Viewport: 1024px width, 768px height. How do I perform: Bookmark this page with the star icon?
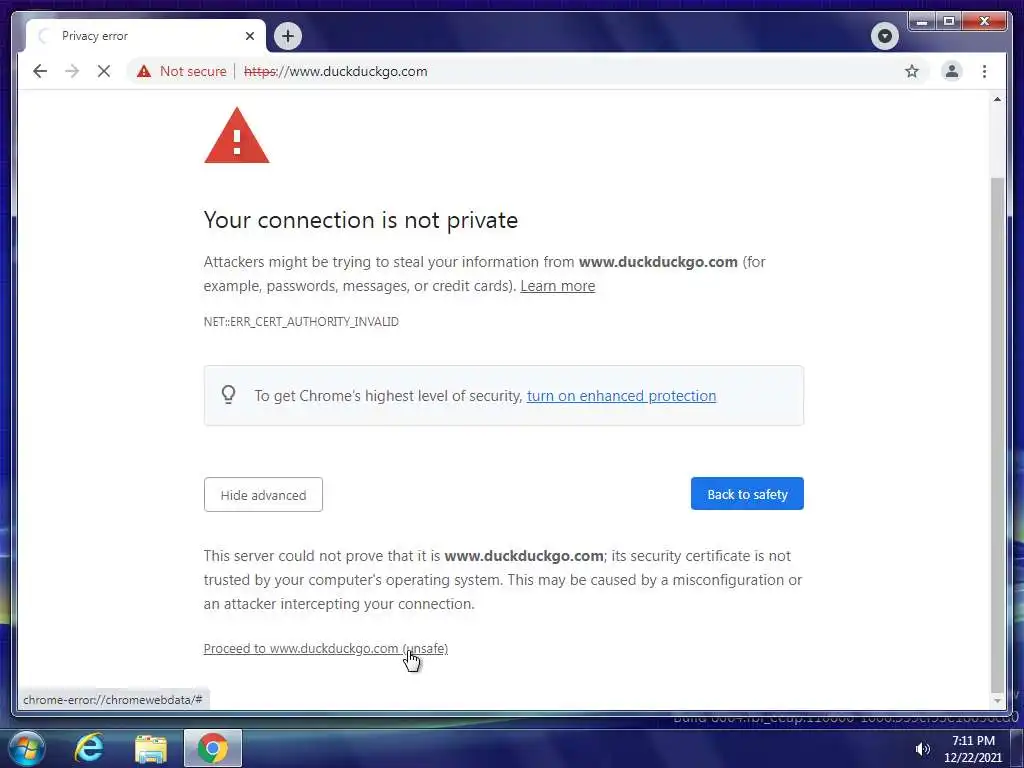pos(912,71)
